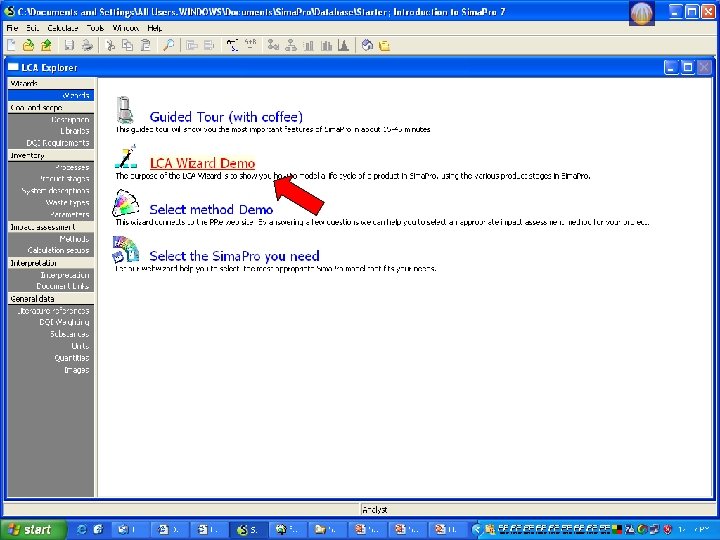Viewport: 720px width, 540px height.
Task: Select Product stages in the sidebar
Action: (x=65, y=179)
